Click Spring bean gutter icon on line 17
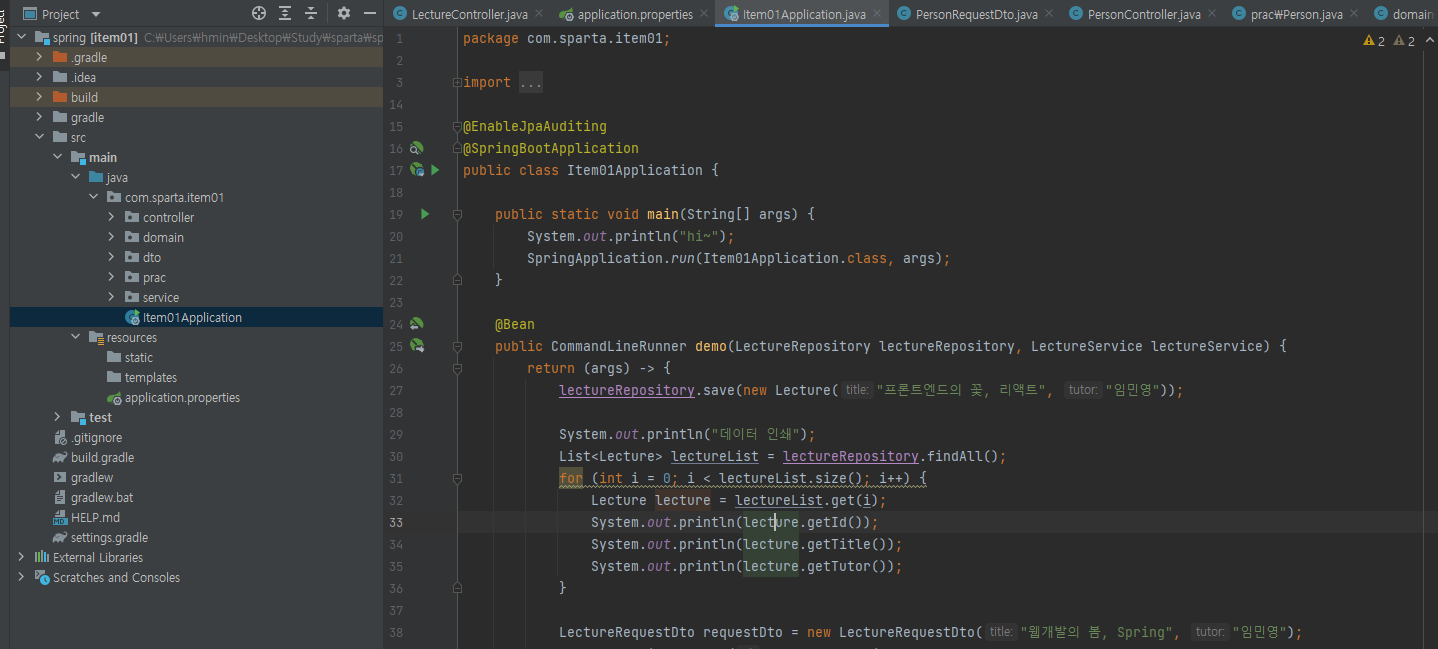1438x649 pixels. tap(417, 170)
